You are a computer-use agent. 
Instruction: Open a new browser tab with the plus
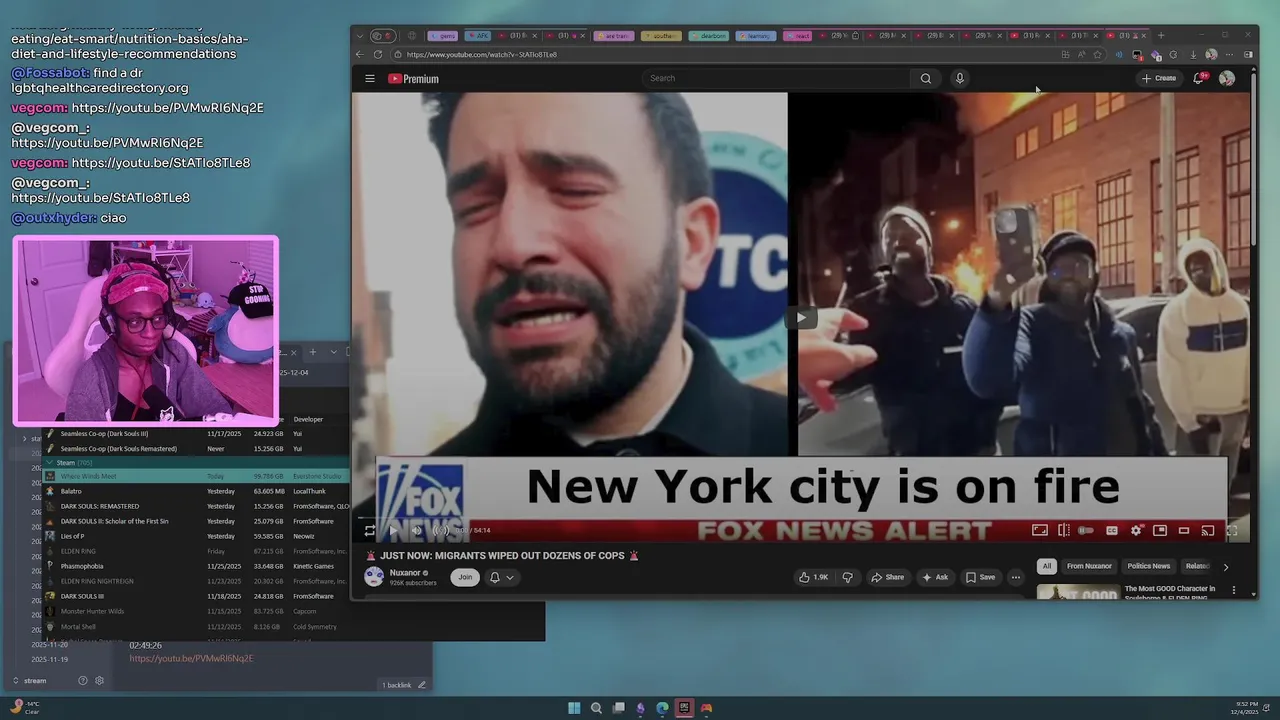(x=1161, y=35)
